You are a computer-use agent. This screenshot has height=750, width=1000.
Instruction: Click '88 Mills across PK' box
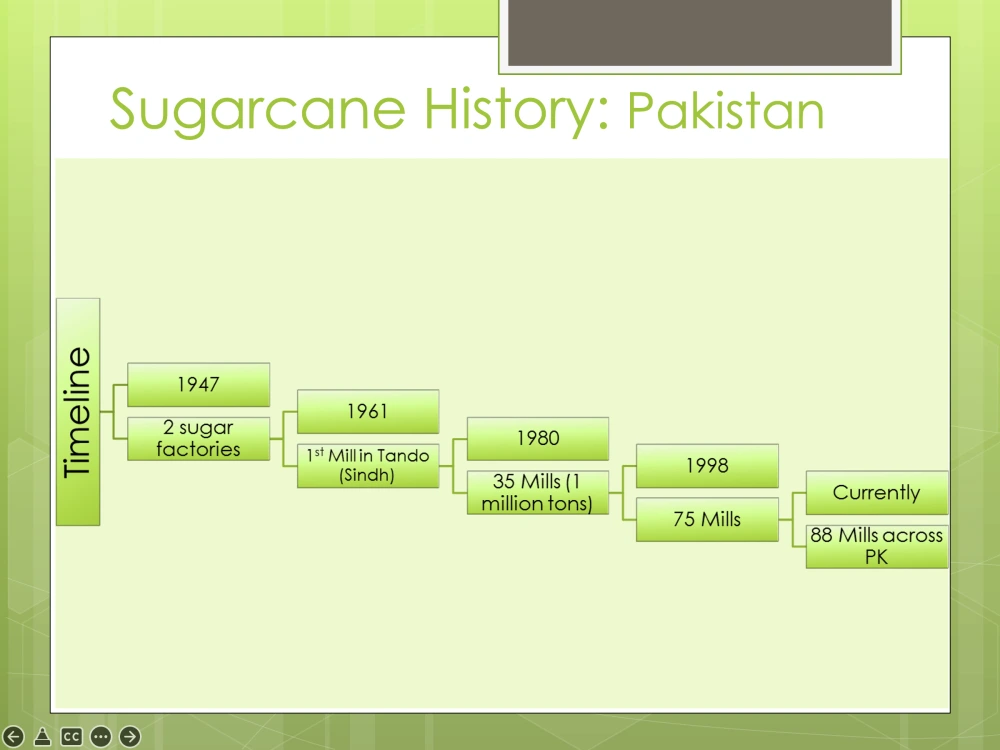pyautogui.click(x=877, y=547)
